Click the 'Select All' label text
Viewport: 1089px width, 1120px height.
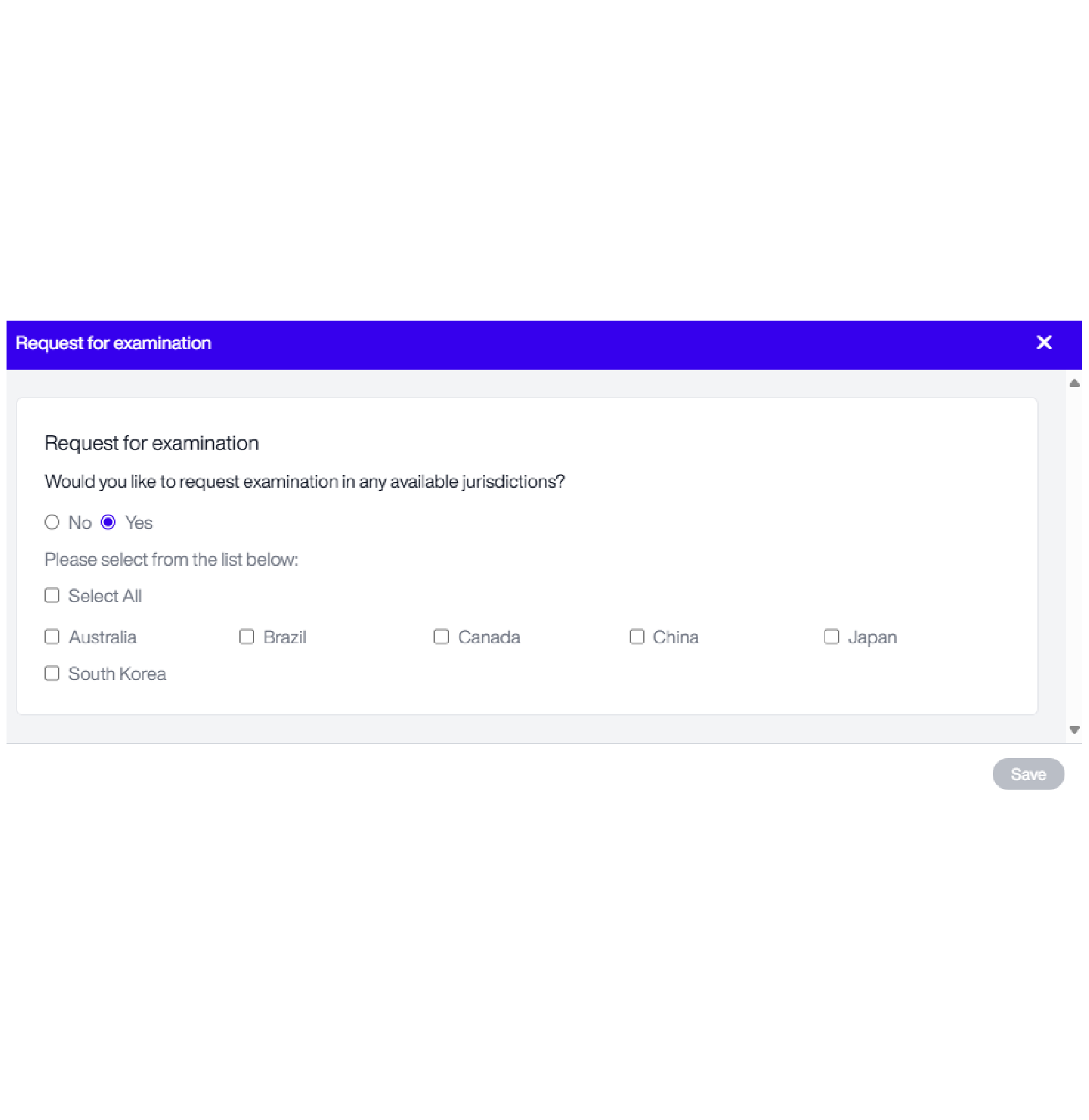tap(105, 596)
